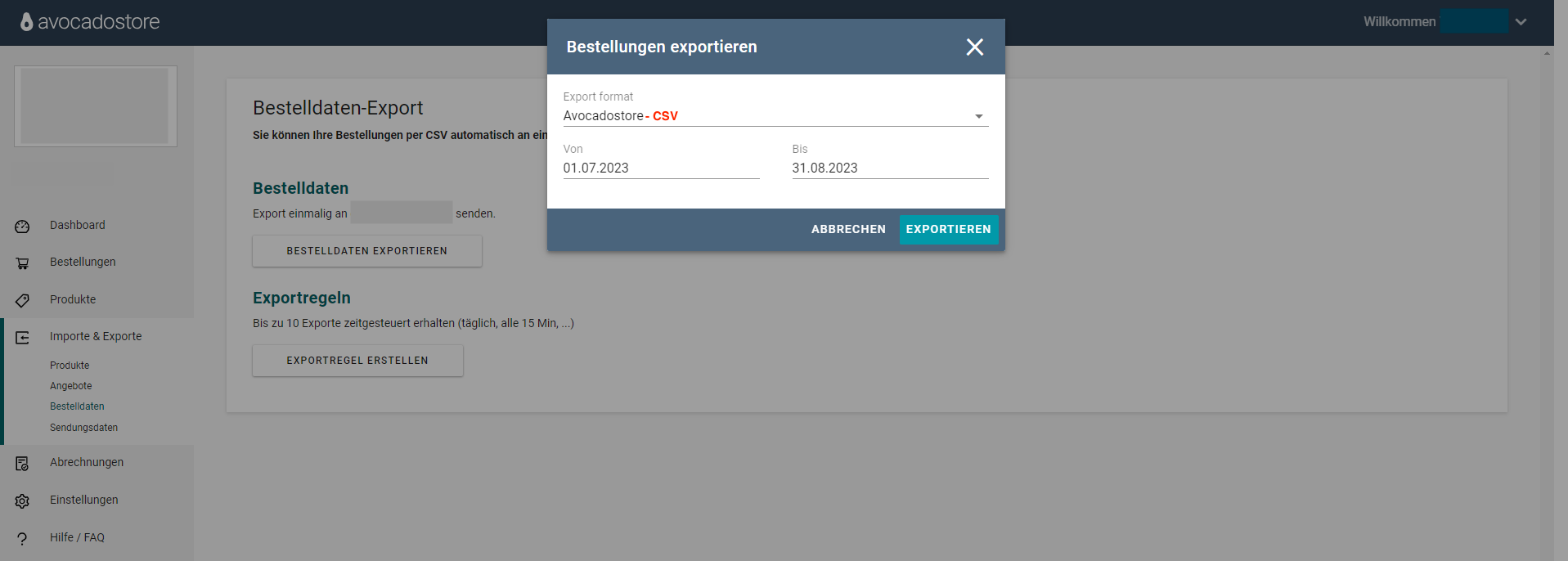Viewport: 1568px width, 561px height.
Task: Select the Bestelldaten submenu item
Action: pyautogui.click(x=77, y=406)
